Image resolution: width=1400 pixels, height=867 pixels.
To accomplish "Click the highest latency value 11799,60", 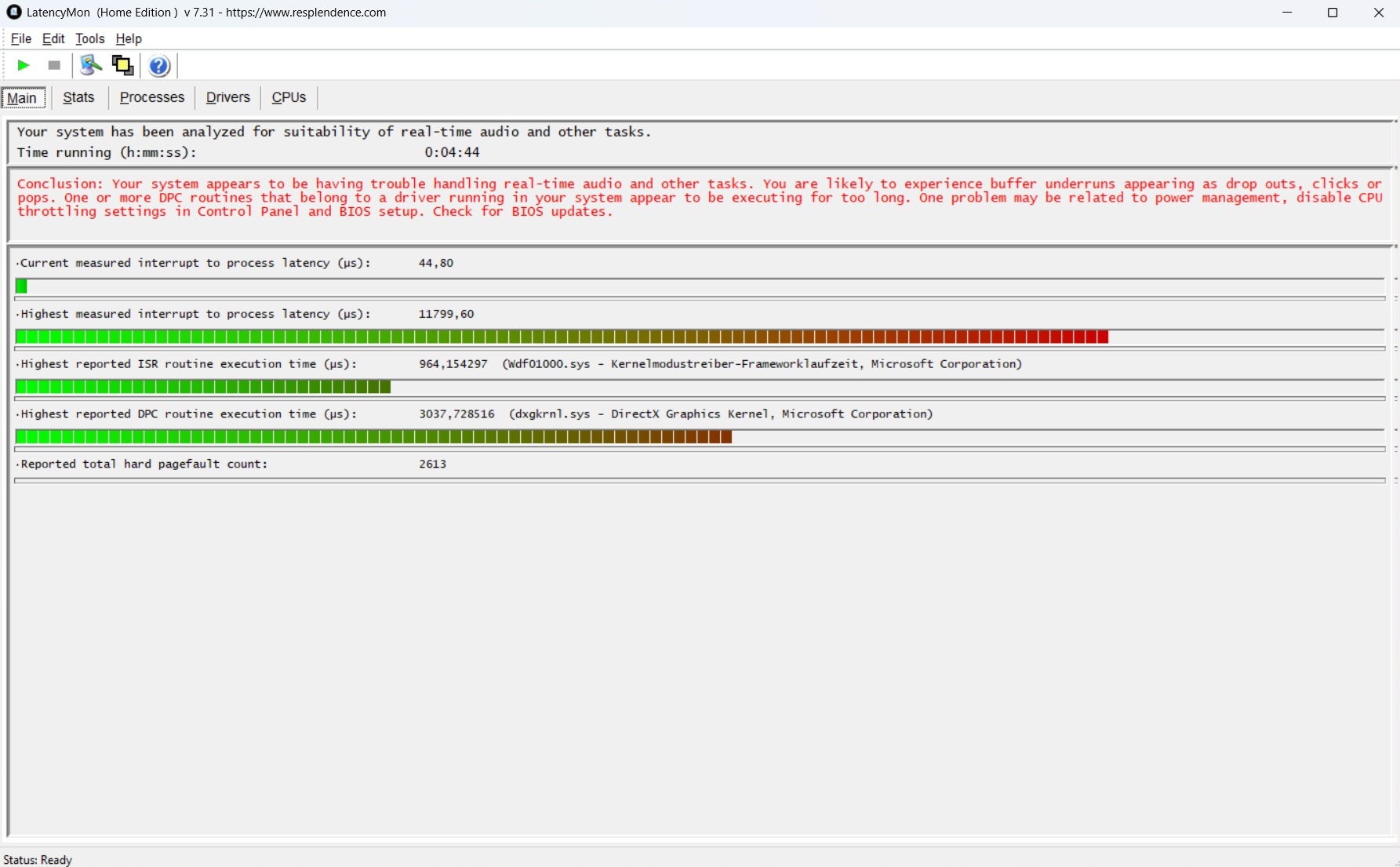I will pyautogui.click(x=446, y=314).
